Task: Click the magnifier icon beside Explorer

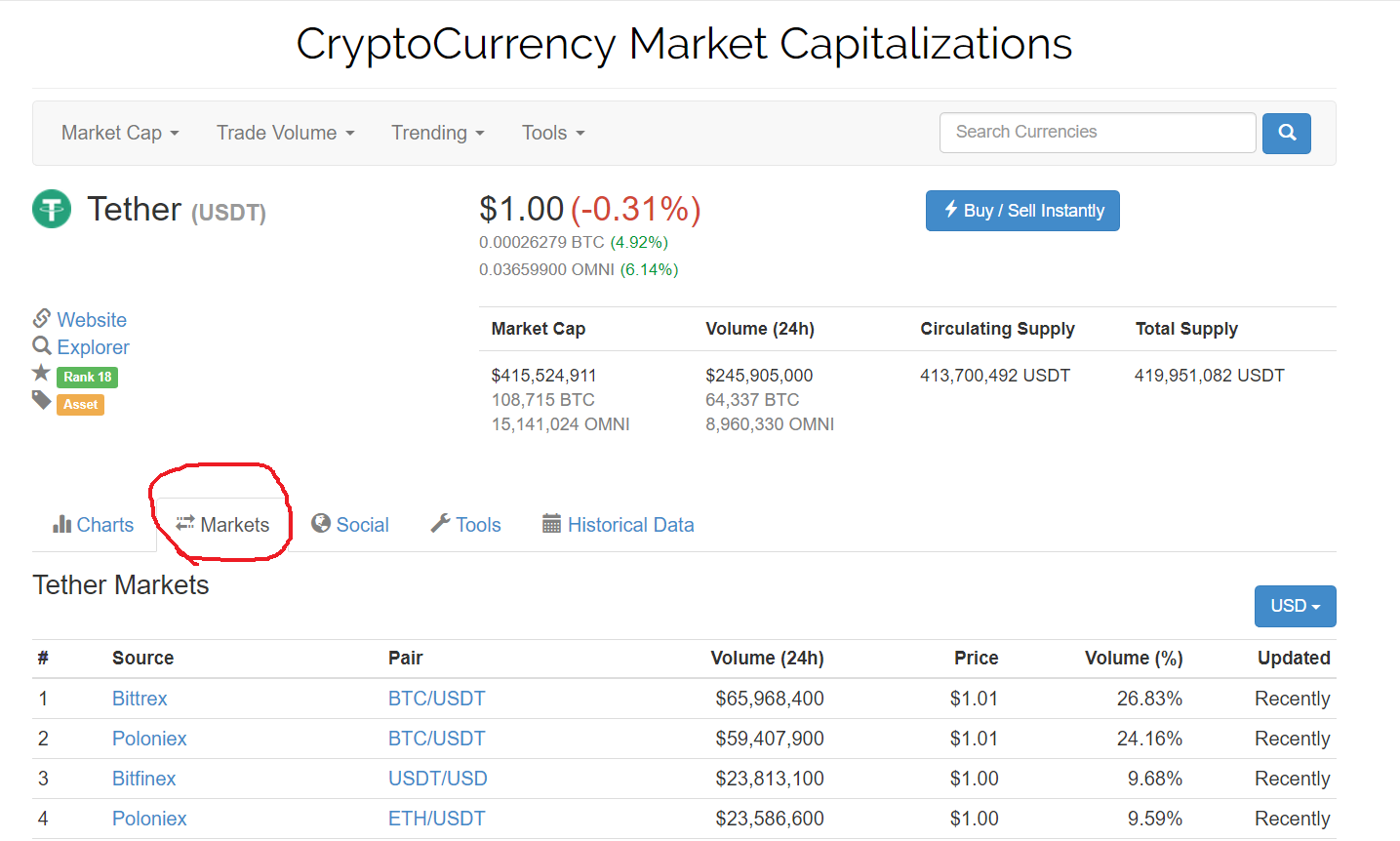Action: coord(42,345)
